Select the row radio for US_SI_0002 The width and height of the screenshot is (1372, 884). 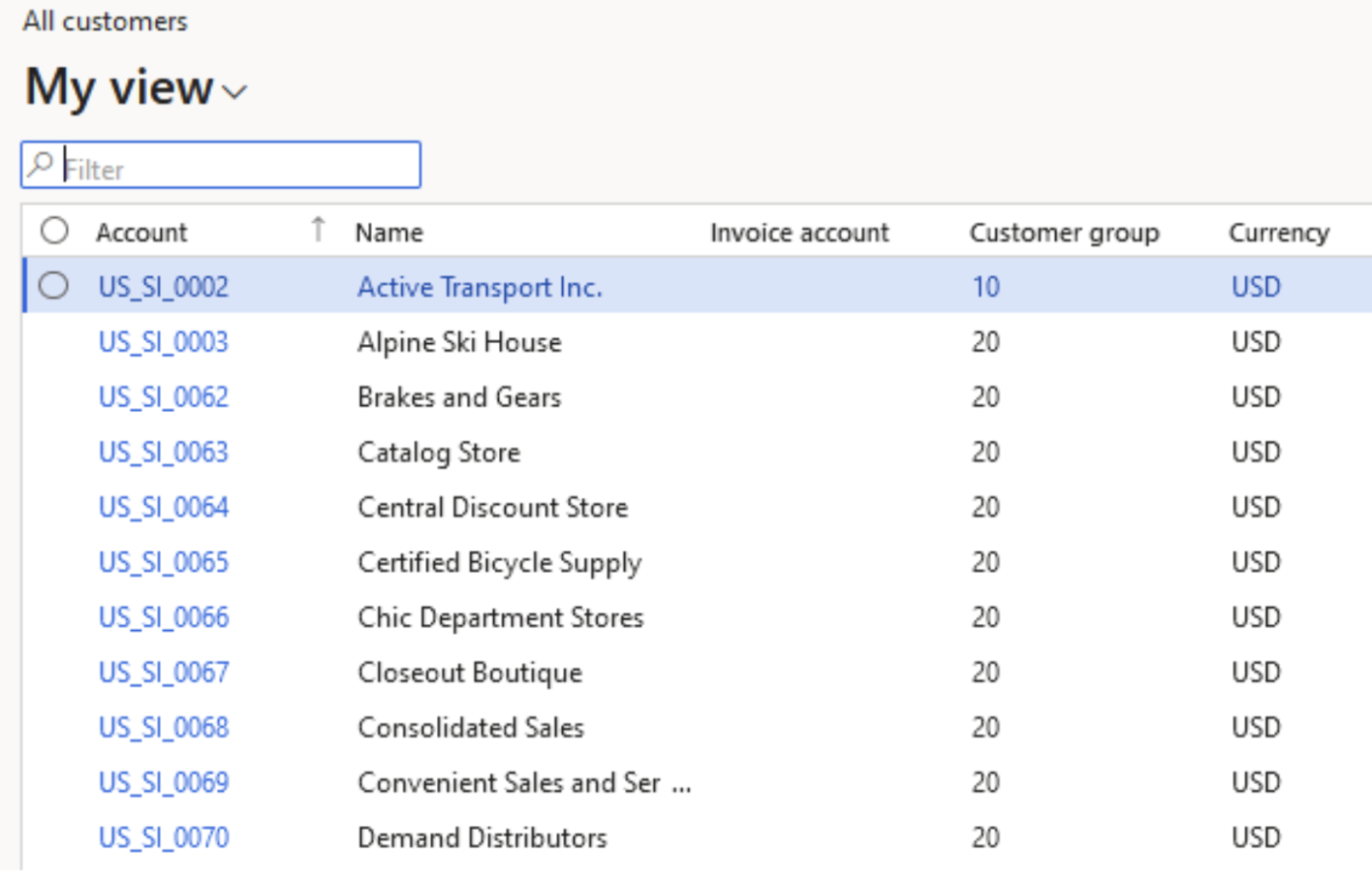tap(54, 286)
